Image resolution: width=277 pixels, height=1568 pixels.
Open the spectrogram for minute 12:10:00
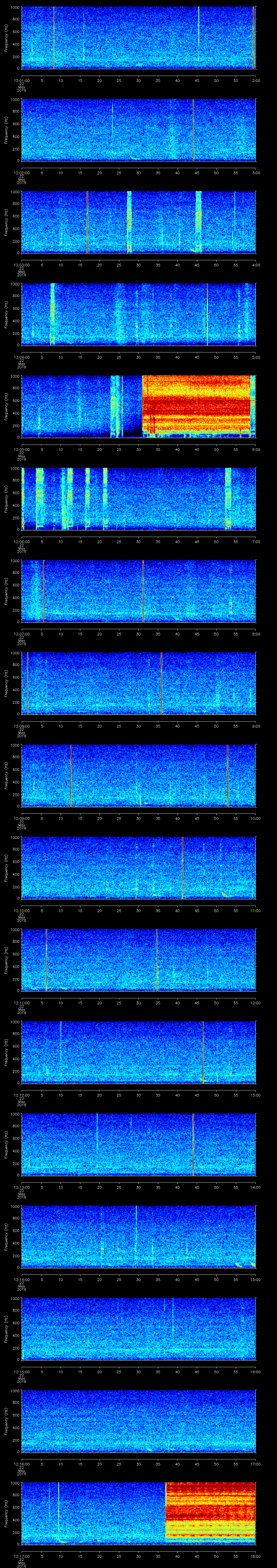(x=139, y=868)
